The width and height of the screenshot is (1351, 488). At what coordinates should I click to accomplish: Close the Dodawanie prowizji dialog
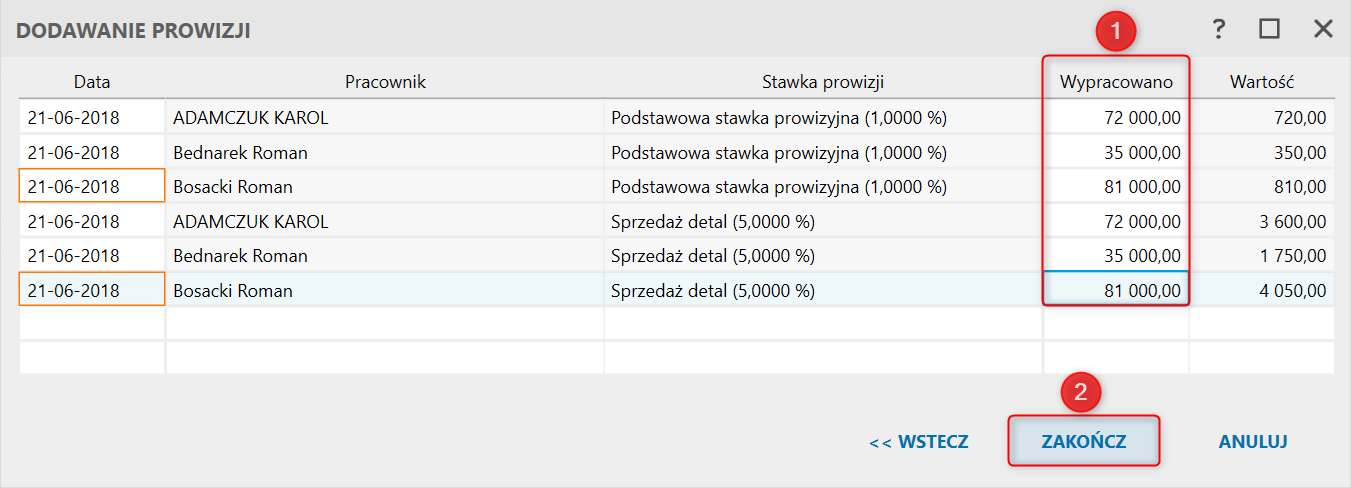click(x=1323, y=30)
